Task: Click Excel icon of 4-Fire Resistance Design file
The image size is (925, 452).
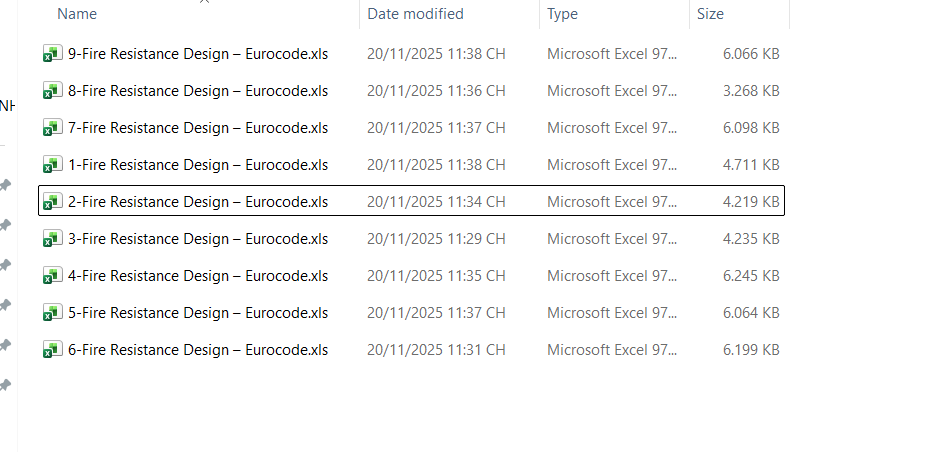Action: tap(53, 276)
